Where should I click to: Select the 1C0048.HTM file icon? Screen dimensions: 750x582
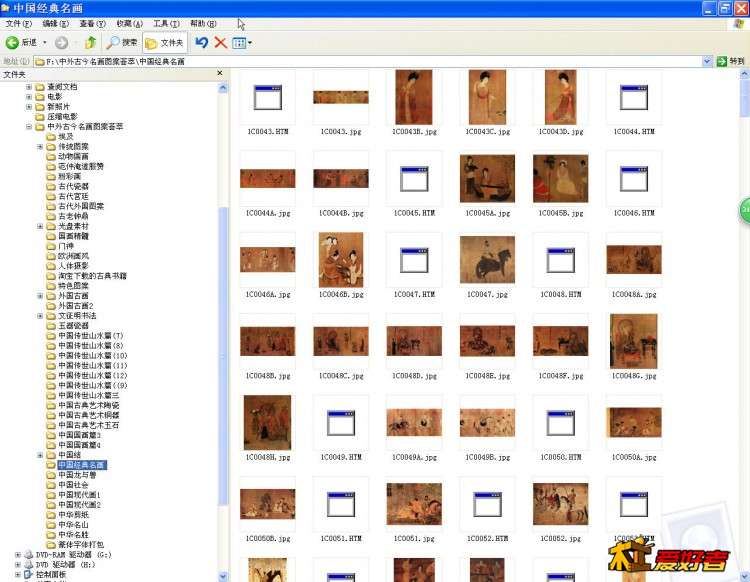coord(561,260)
